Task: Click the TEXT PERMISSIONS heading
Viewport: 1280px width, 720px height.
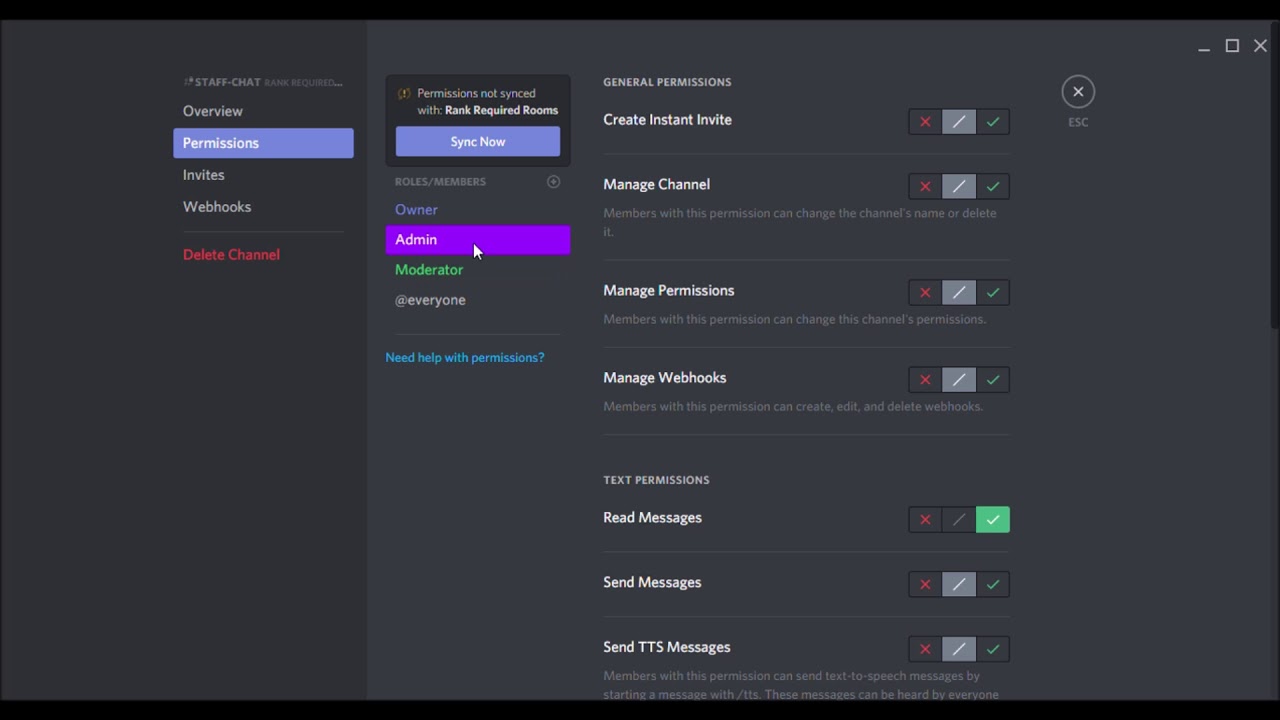Action: point(656,480)
